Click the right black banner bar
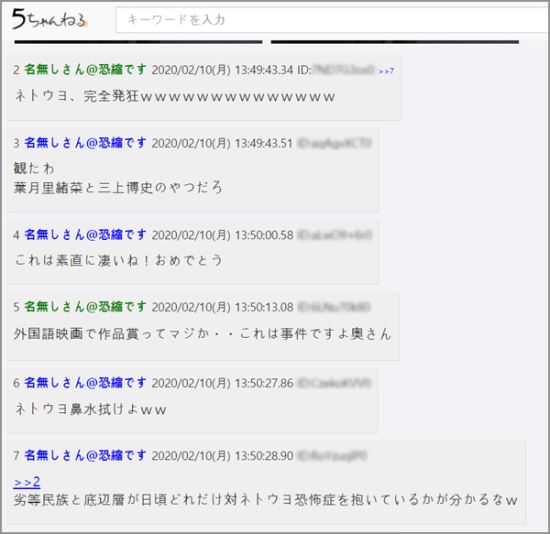550x534 pixels. 395,42
